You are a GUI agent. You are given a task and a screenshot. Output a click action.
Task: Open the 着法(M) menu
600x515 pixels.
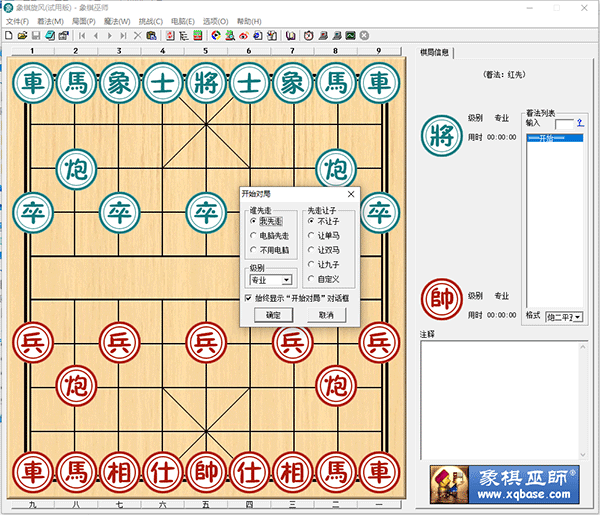[50, 21]
